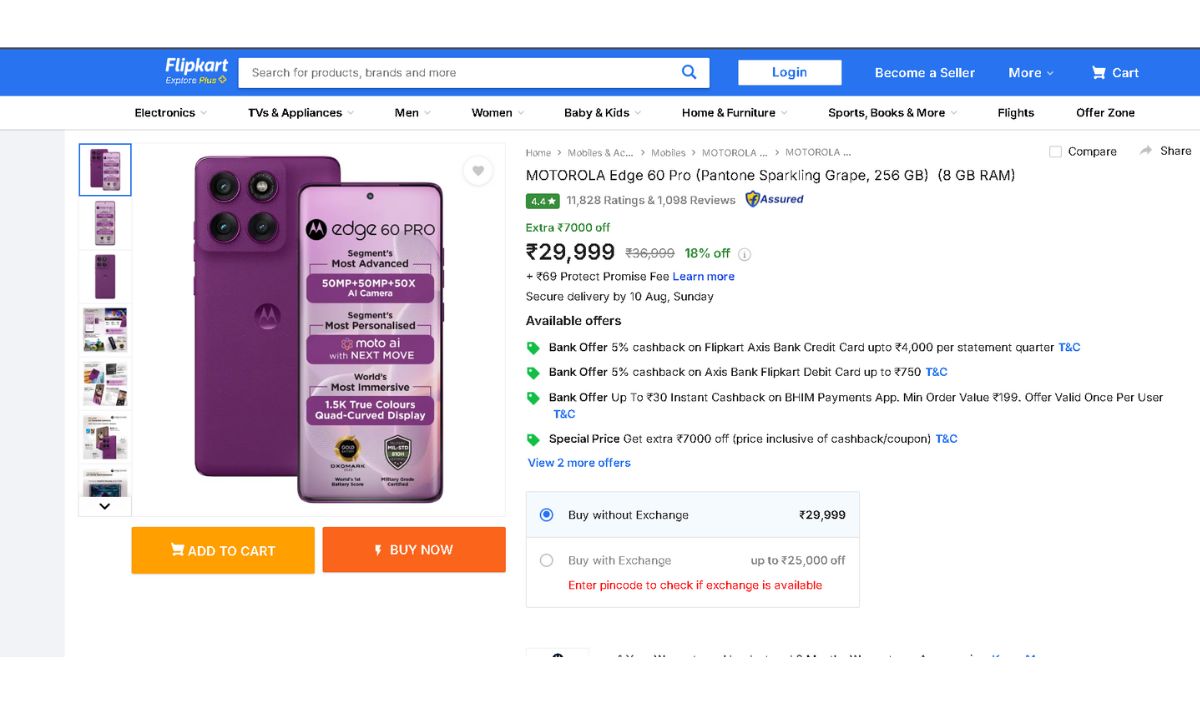Click the 4.4 star rating badge
Viewport: 1200px width, 720px height.
coord(542,200)
